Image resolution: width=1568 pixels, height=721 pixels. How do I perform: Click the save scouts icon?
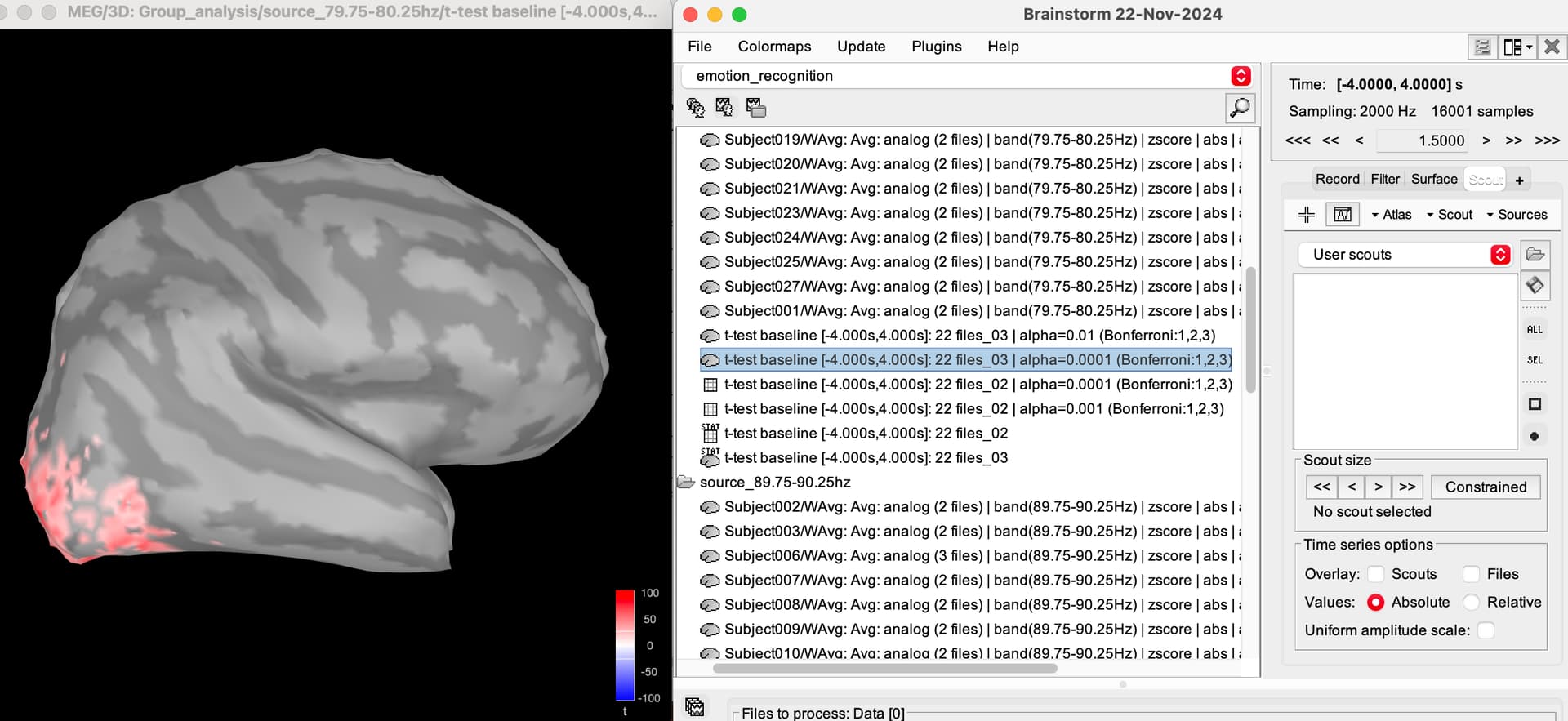[1535, 286]
